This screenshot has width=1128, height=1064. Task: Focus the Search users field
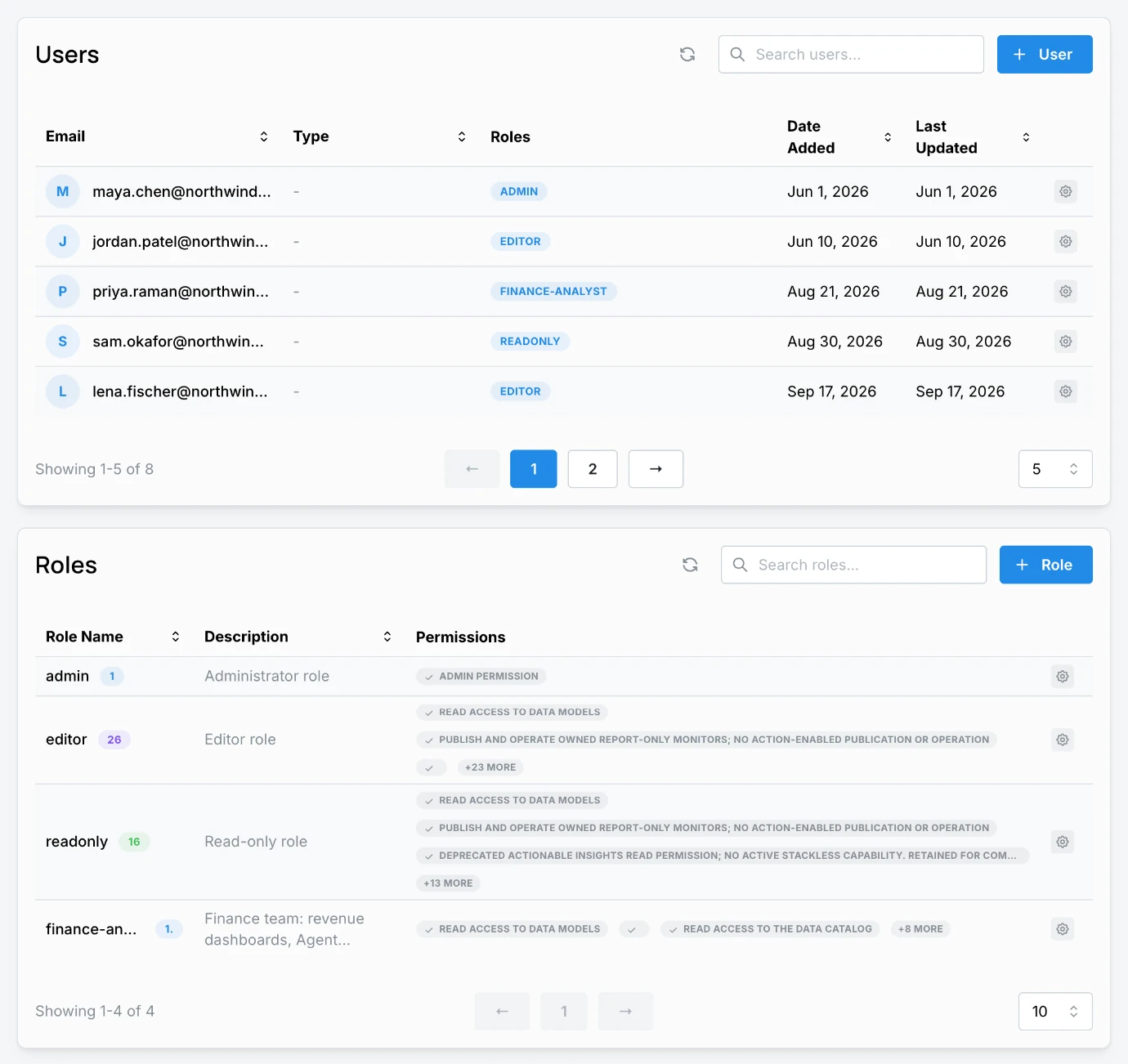pyautogui.click(x=851, y=54)
